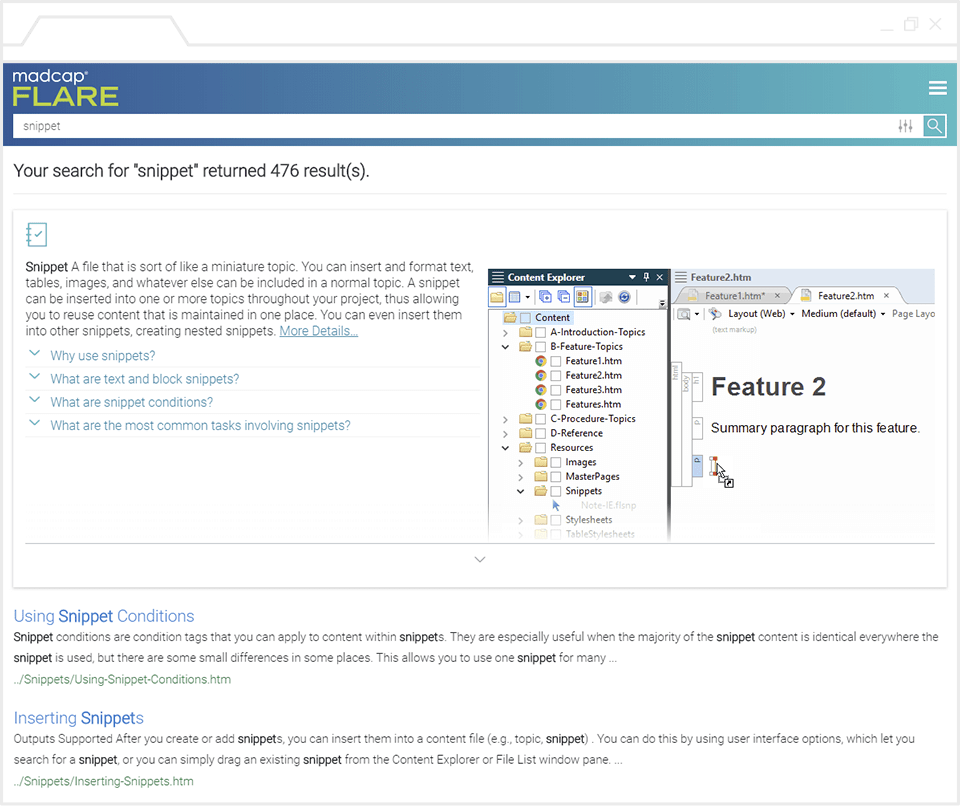
Task: Close the Feature1.htm* tab
Action: 778,296
